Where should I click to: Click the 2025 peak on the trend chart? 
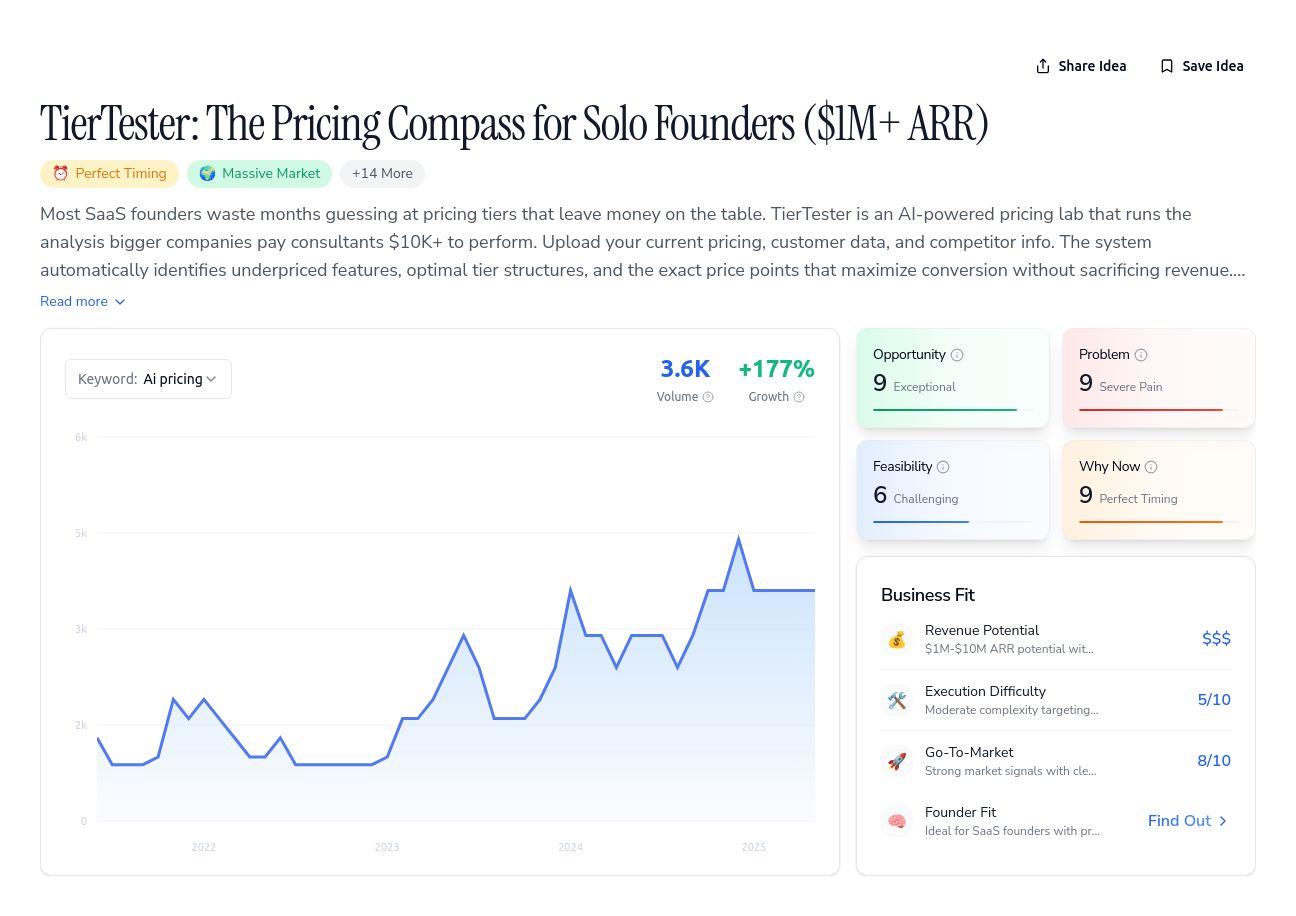point(738,539)
